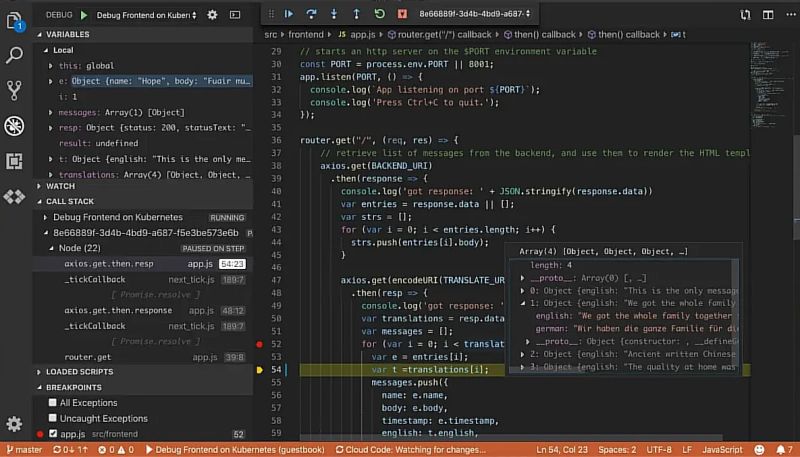
Task: Open the feedback smiley in status bar
Action: 759,449
